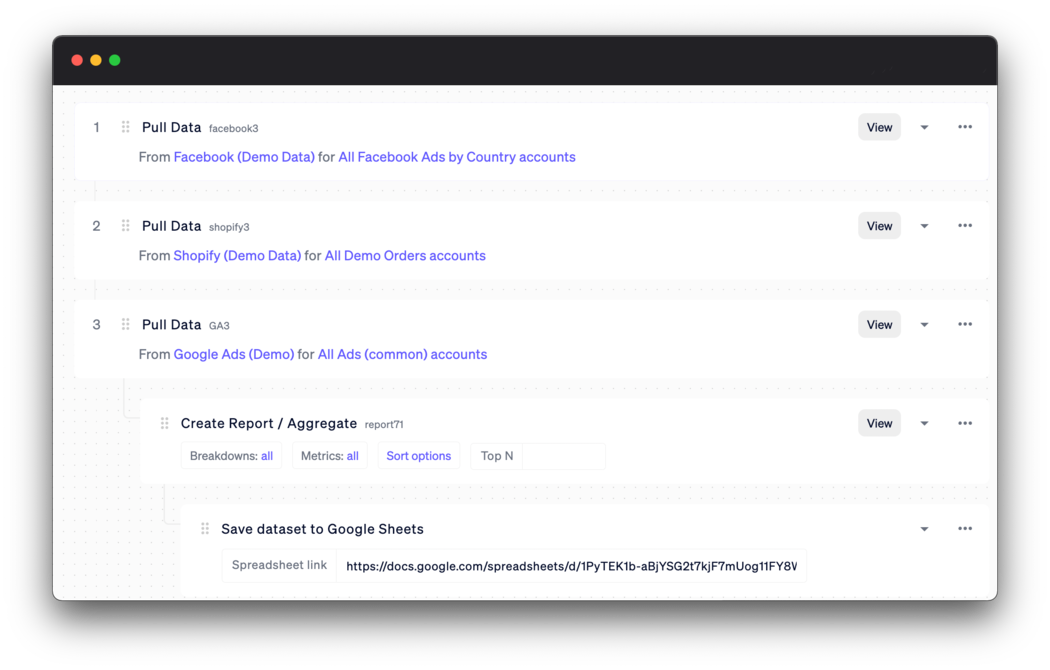Open the more options menu for GA3 step

click(x=964, y=325)
